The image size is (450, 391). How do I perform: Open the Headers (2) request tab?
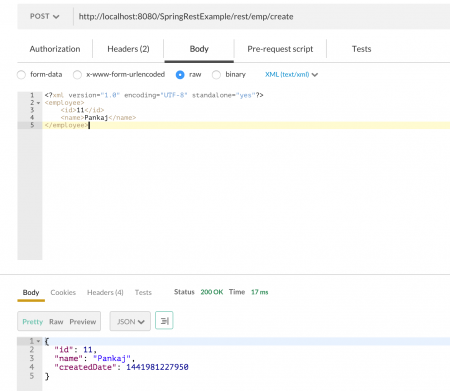click(128, 49)
